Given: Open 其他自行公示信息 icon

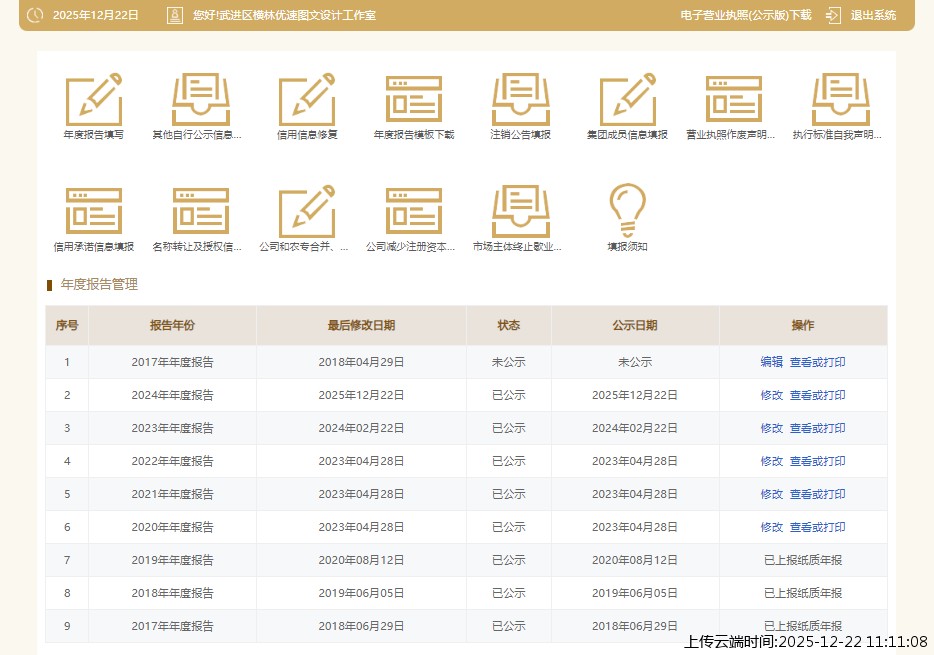Looking at the screenshot, I should pos(200,100).
